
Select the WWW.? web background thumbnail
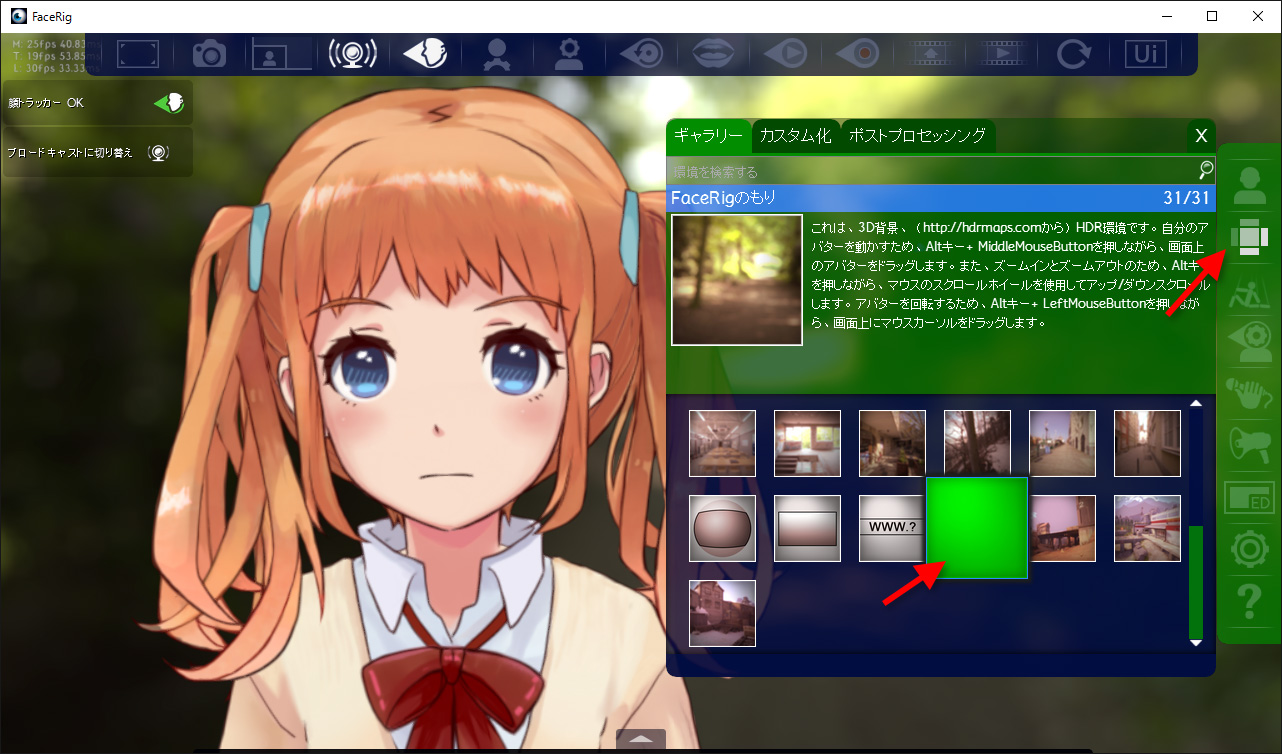pos(892,528)
